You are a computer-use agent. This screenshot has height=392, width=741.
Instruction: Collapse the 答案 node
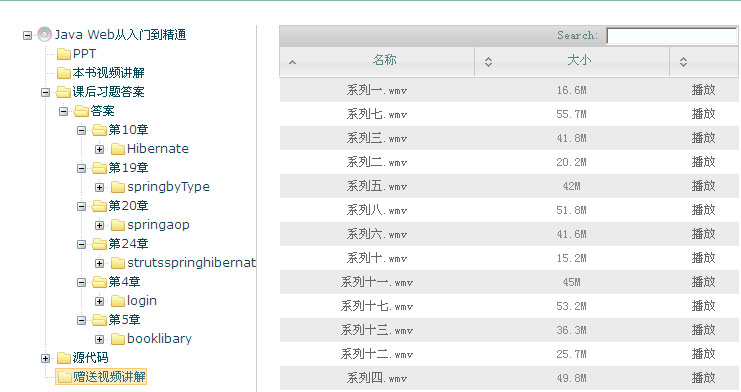63,112
